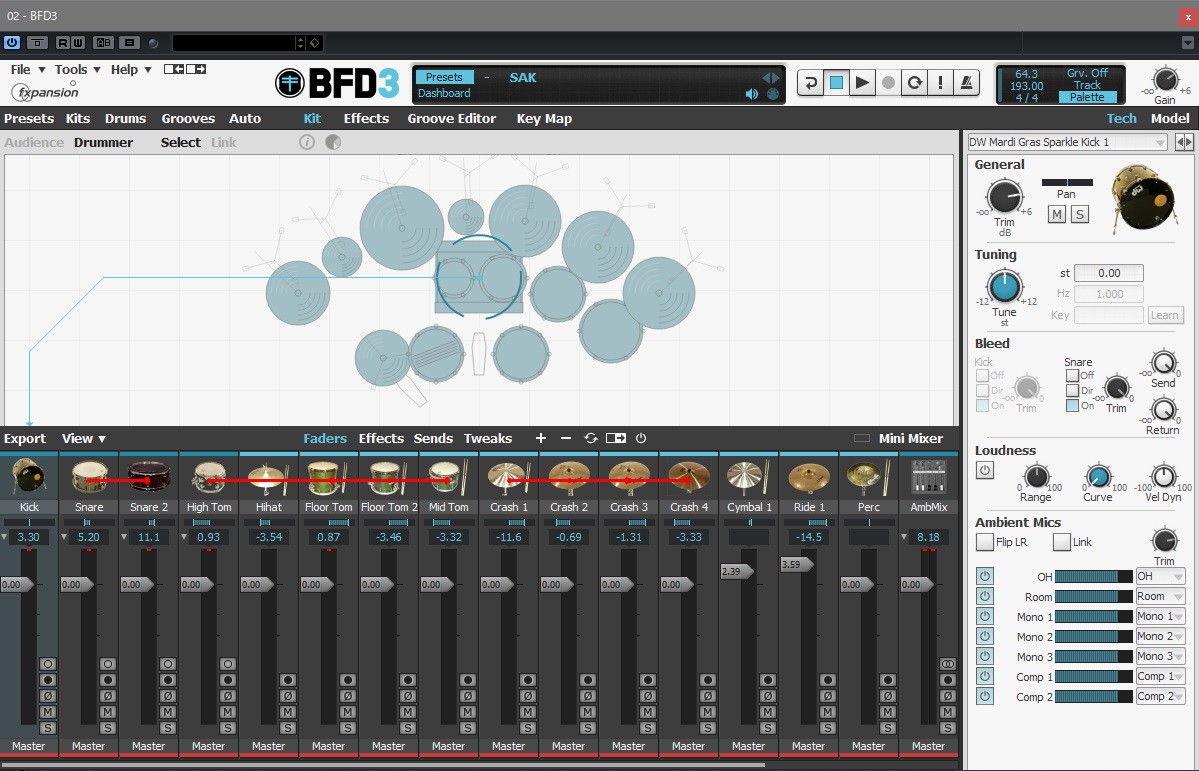Click the info circle icon under Kit
The width and height of the screenshot is (1199, 771).
pyautogui.click(x=307, y=142)
